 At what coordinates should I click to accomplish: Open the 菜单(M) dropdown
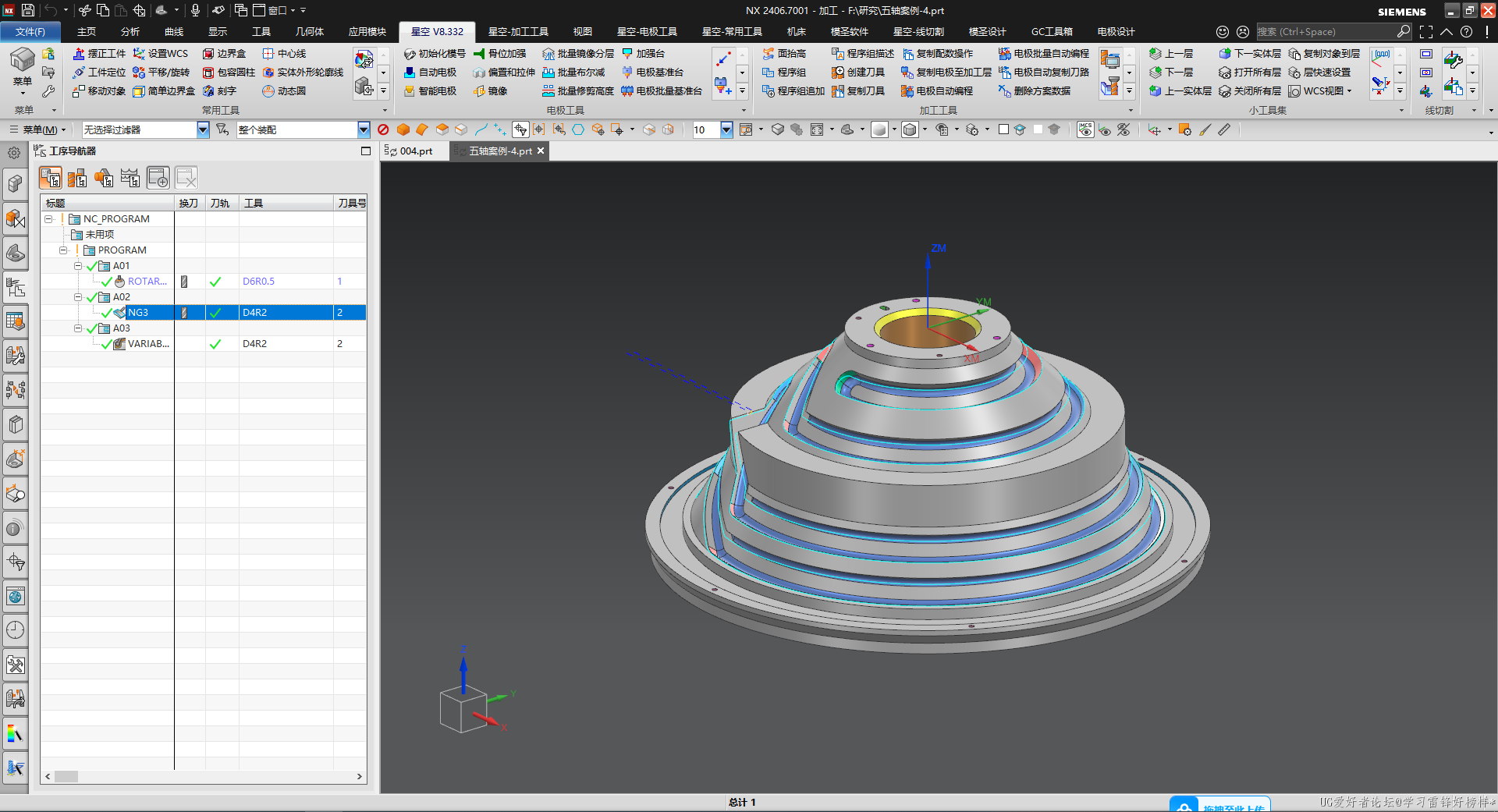pyautogui.click(x=37, y=129)
